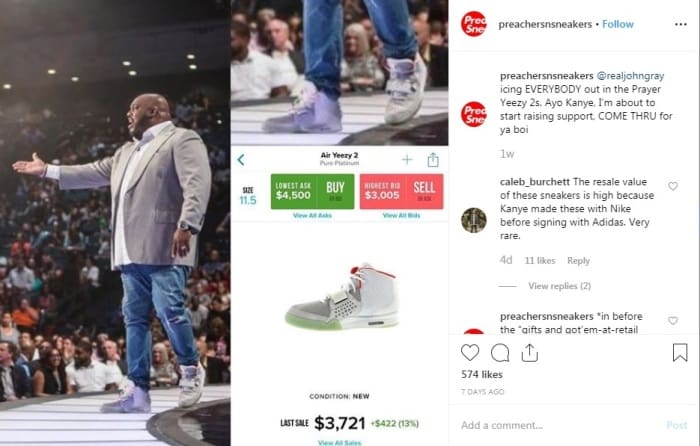
Task: Open preachersnsneakers username in header
Action: (545, 24)
